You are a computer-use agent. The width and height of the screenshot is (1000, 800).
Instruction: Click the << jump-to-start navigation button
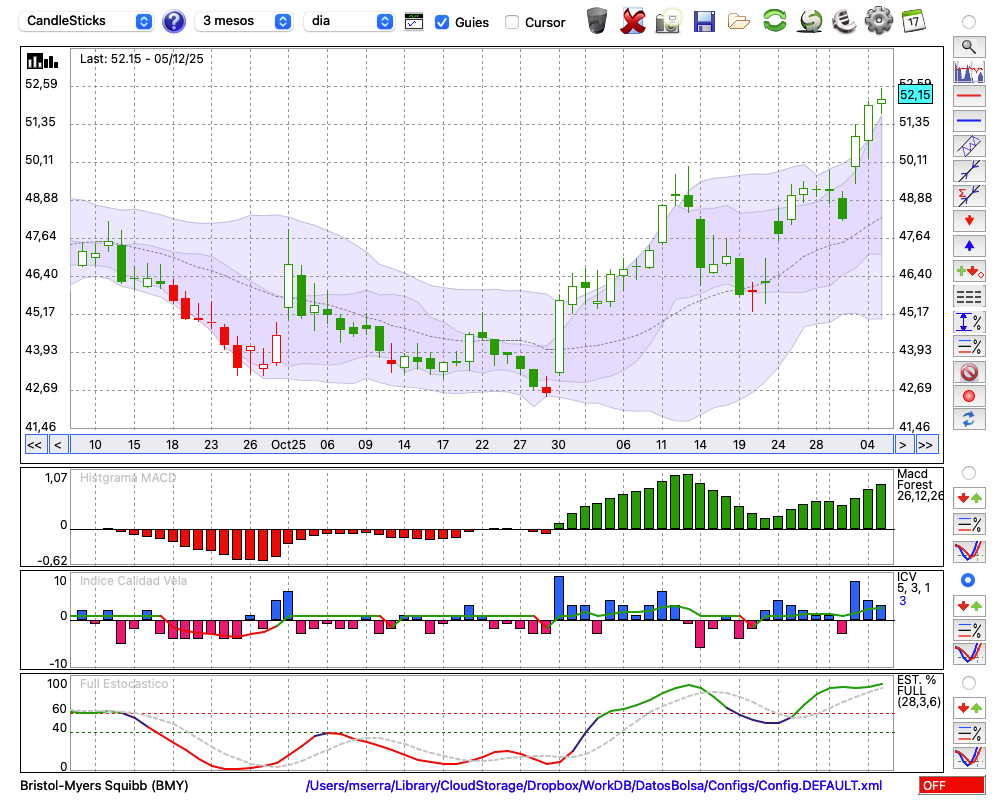click(x=34, y=445)
